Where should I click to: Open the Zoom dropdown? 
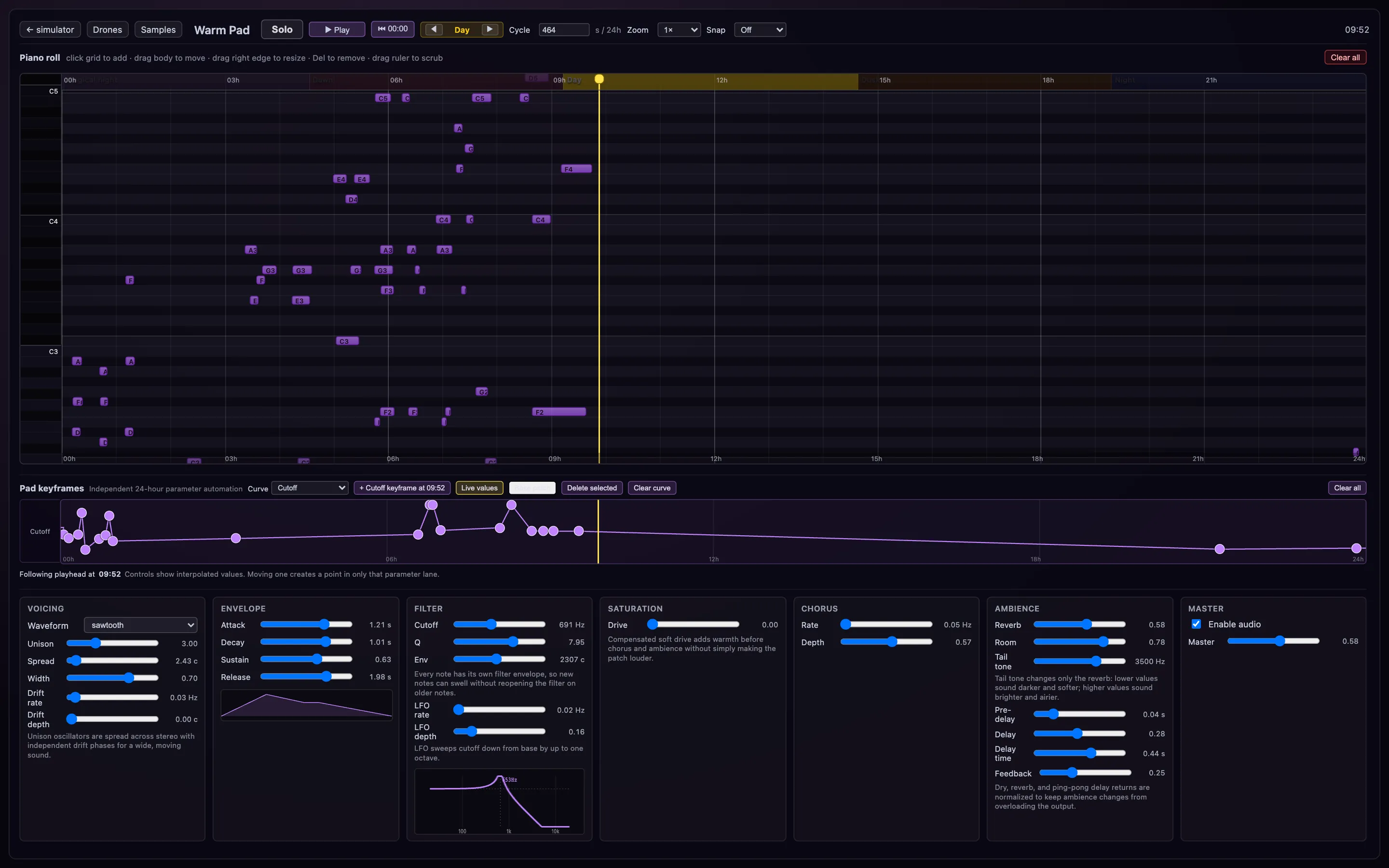pos(679,30)
